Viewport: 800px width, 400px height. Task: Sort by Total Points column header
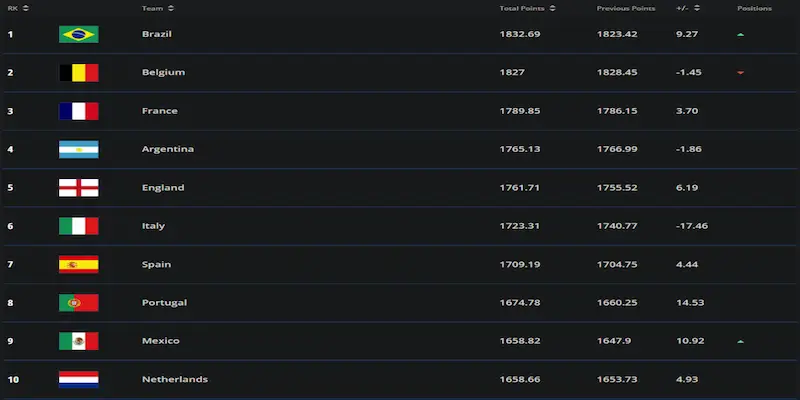524,8
